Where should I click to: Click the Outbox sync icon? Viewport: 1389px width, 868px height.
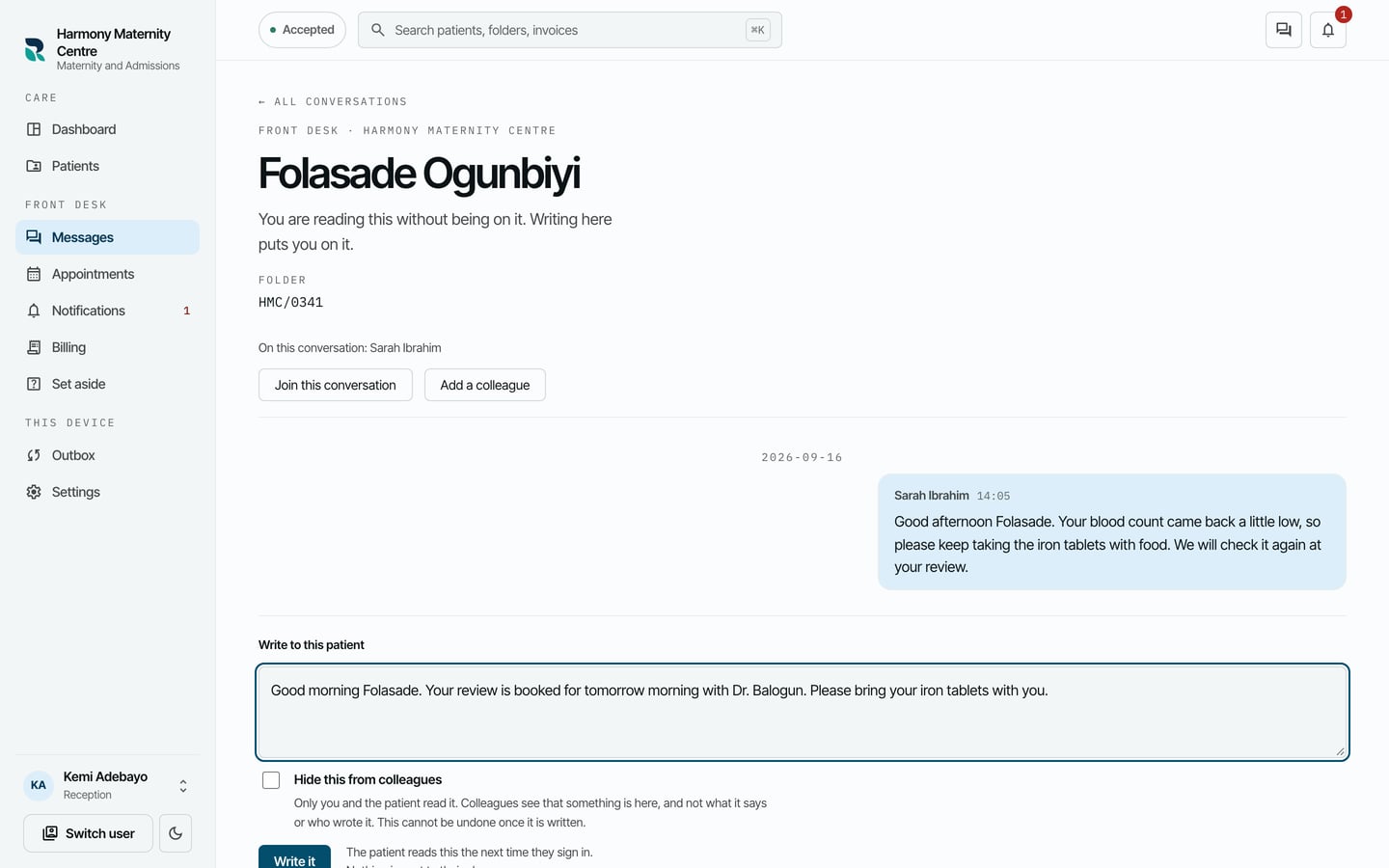pos(34,455)
